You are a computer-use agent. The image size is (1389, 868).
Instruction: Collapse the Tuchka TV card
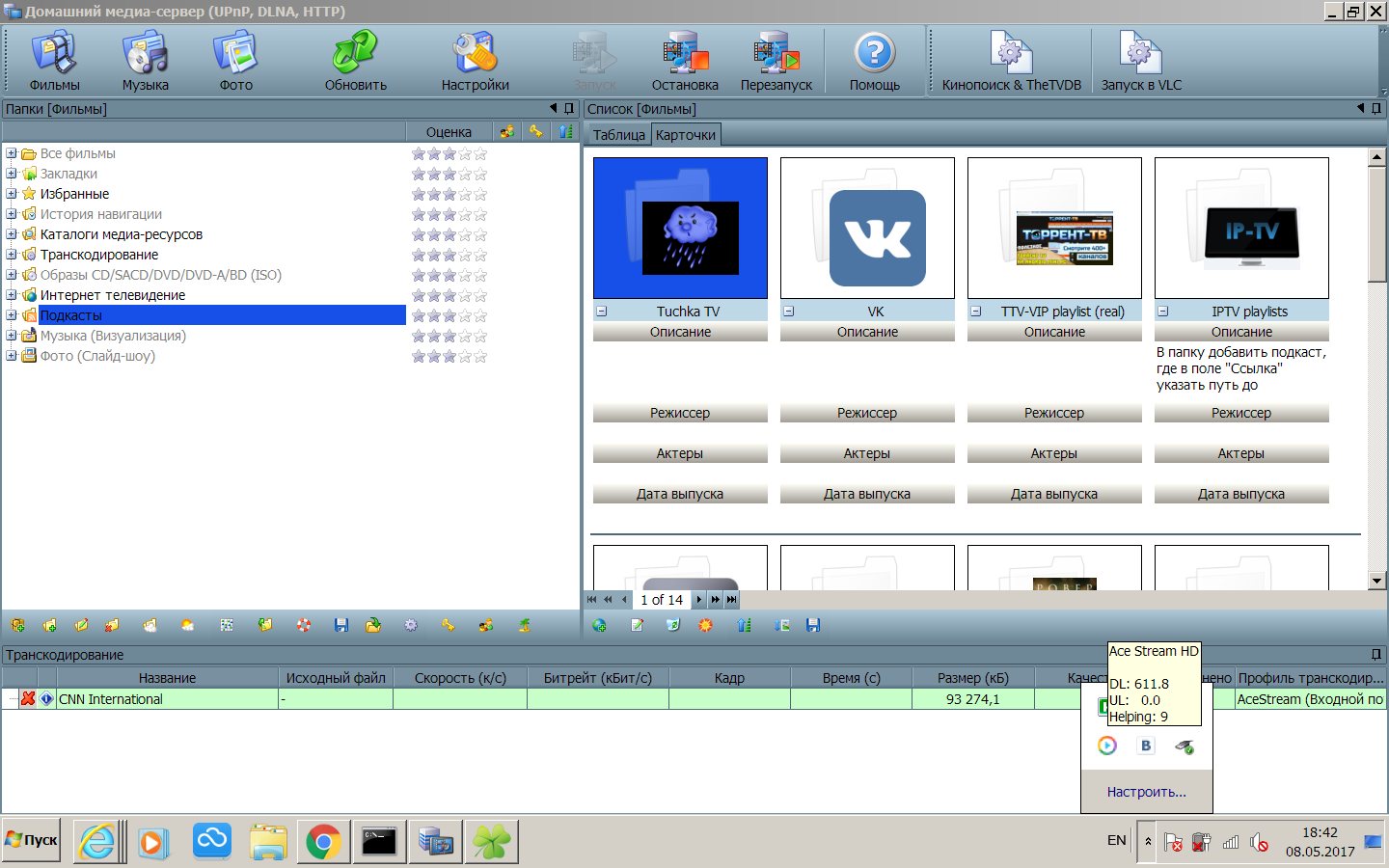[x=601, y=312]
